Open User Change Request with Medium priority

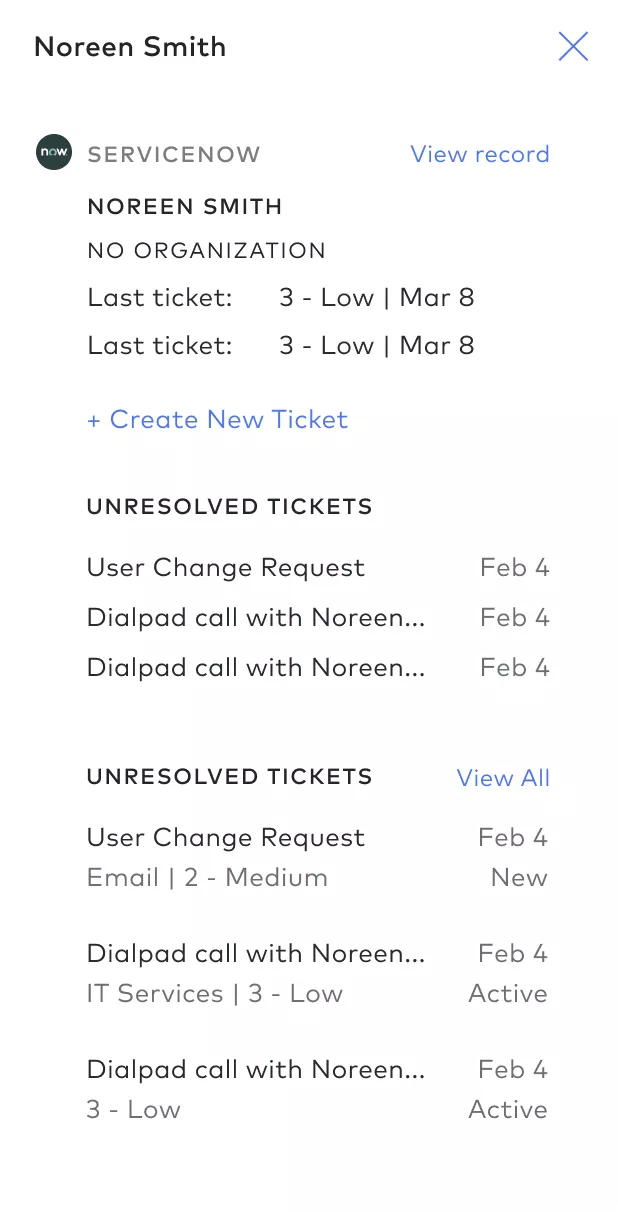318,857
